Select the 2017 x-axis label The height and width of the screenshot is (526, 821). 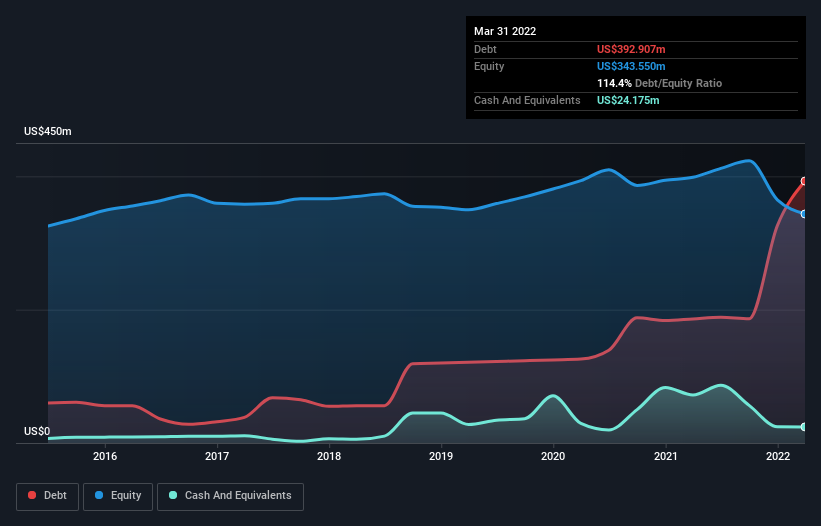(217, 456)
